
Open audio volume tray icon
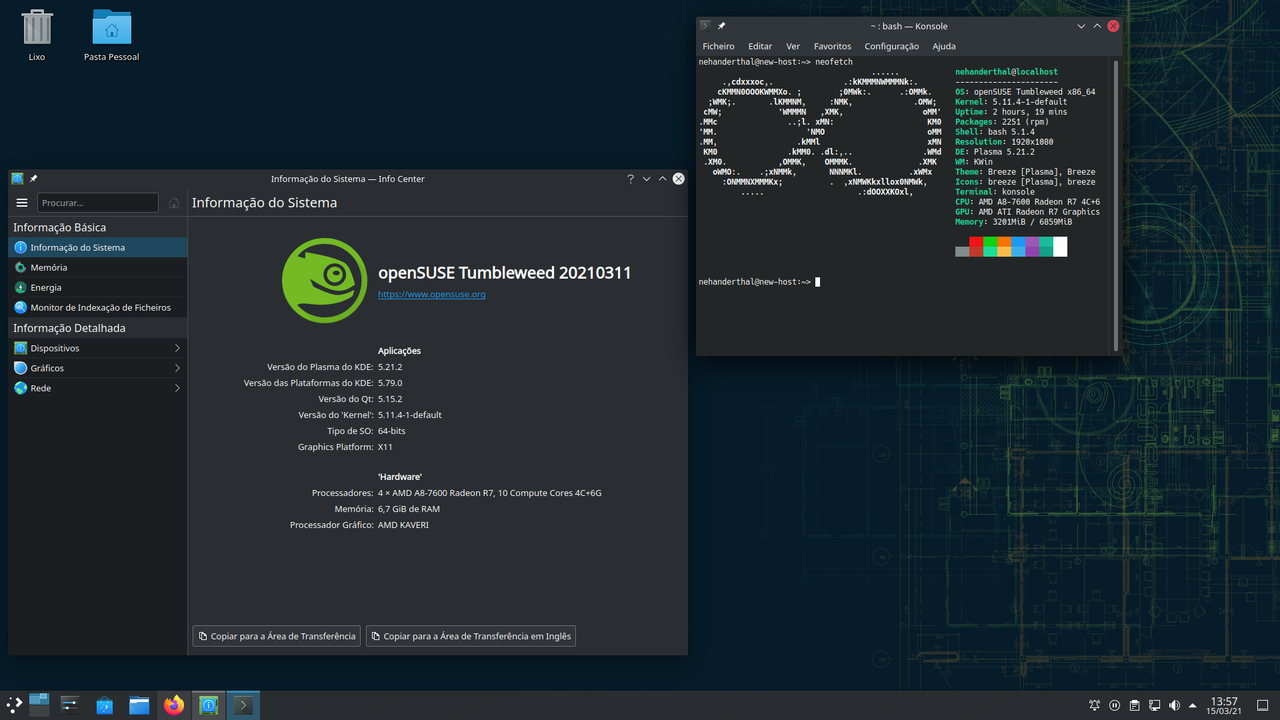pyautogui.click(x=1174, y=706)
